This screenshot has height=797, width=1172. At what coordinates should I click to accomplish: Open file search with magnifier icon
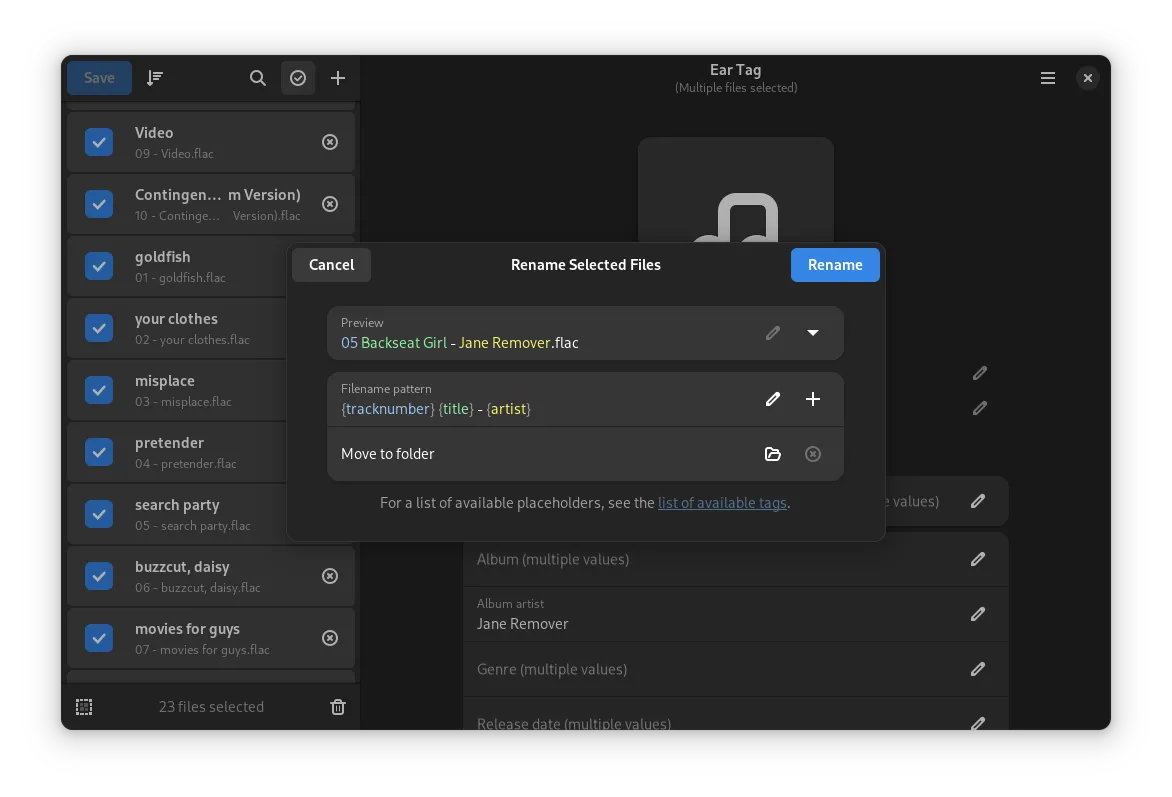pos(258,78)
